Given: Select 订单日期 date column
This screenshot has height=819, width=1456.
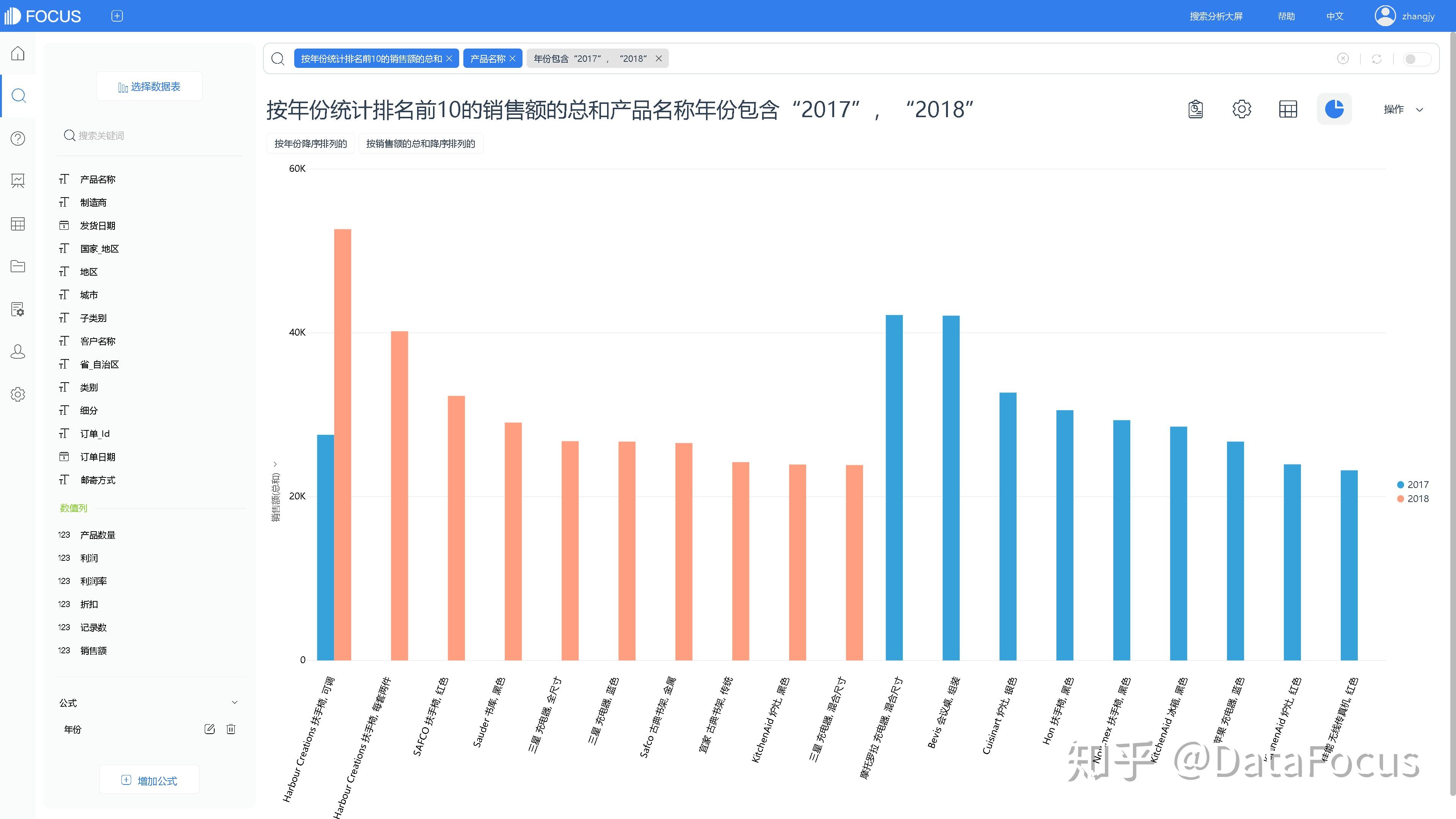Looking at the screenshot, I should 97,457.
